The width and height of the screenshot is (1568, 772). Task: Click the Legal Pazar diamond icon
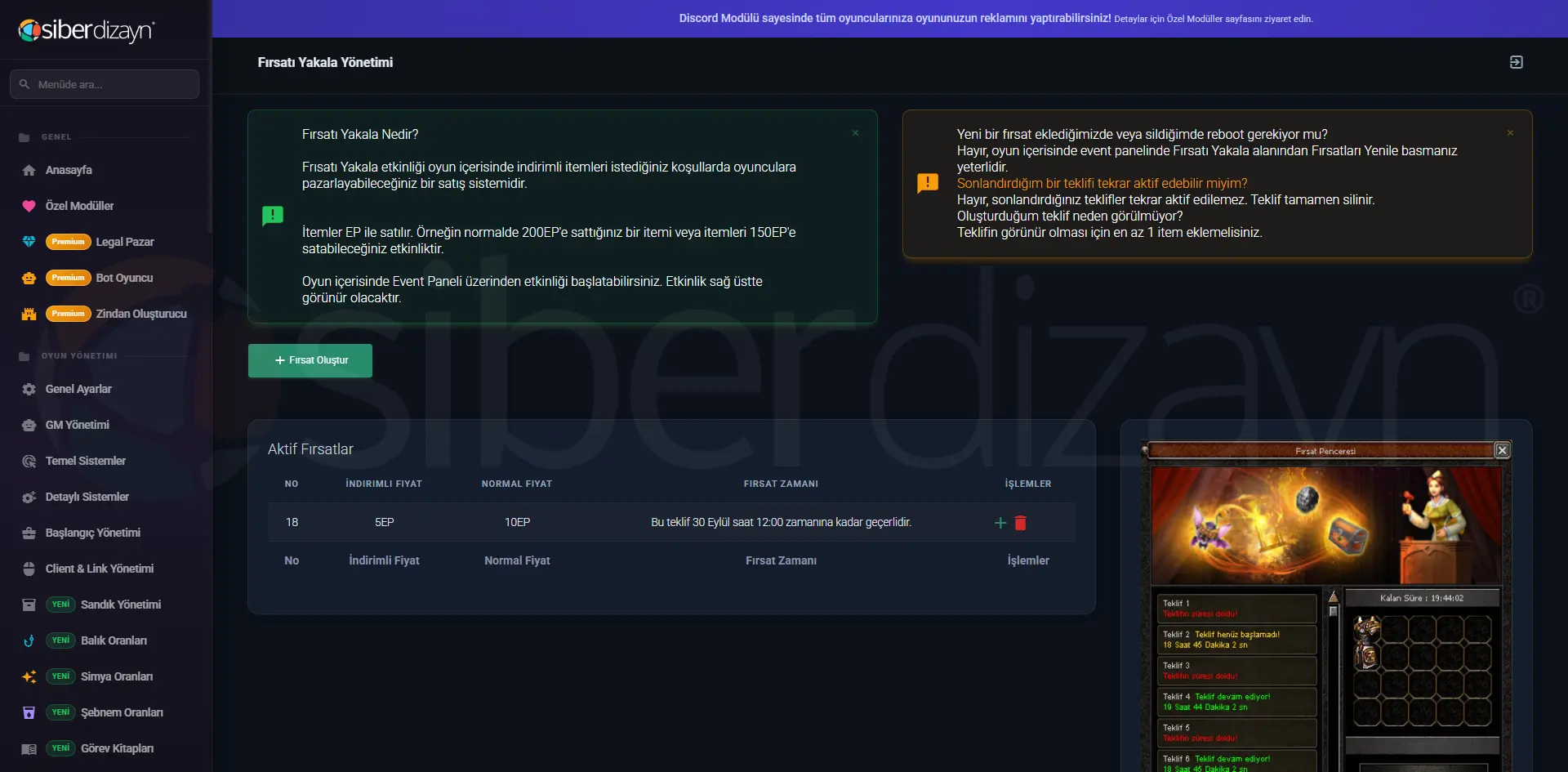29,242
